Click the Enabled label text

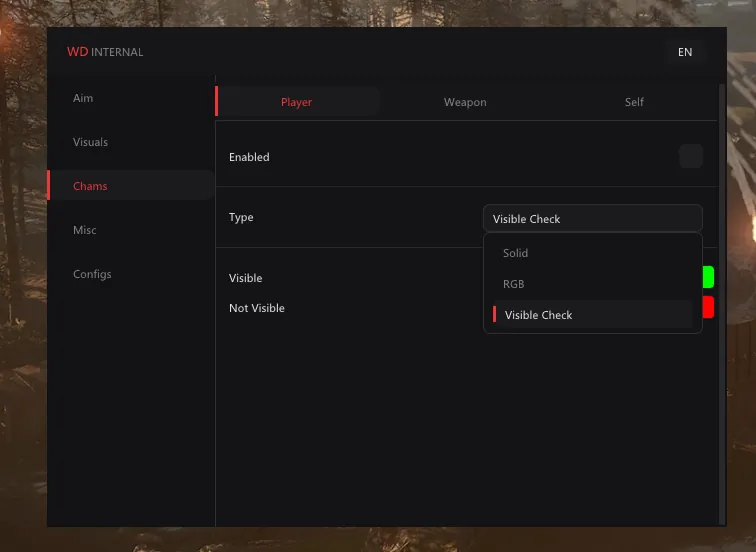point(249,157)
